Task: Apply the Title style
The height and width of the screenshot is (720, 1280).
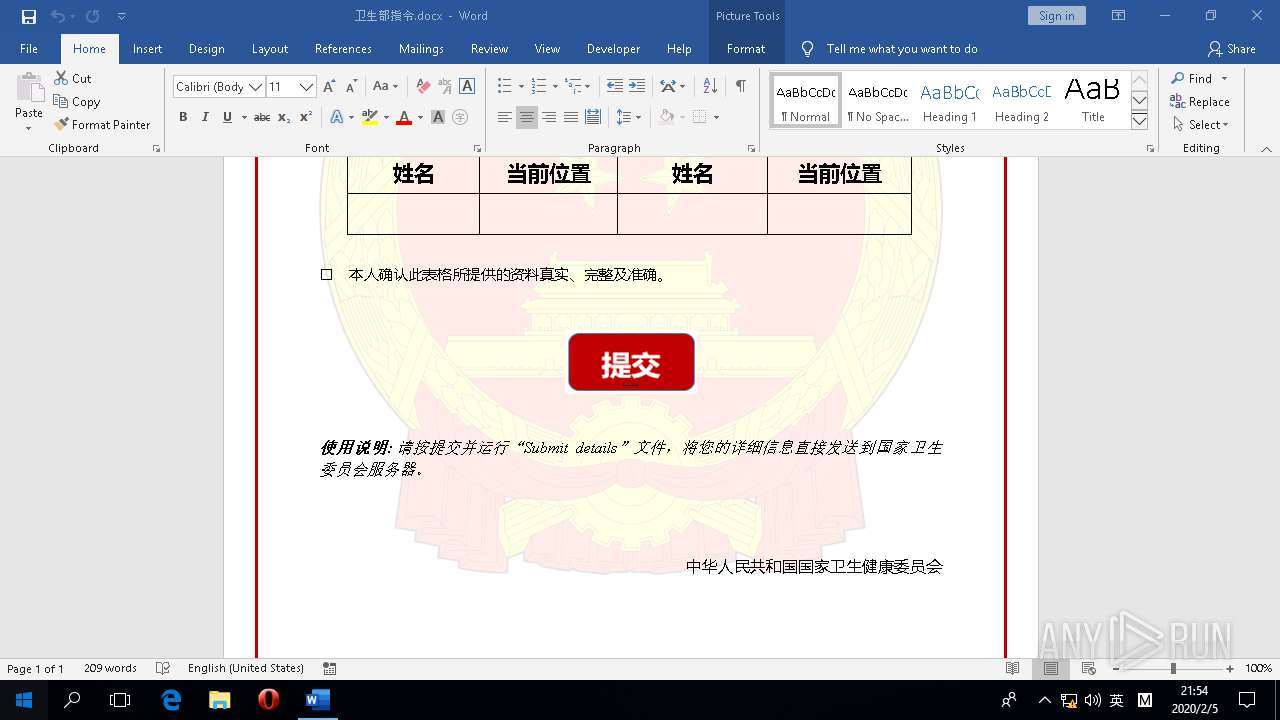Action: coord(1093,101)
